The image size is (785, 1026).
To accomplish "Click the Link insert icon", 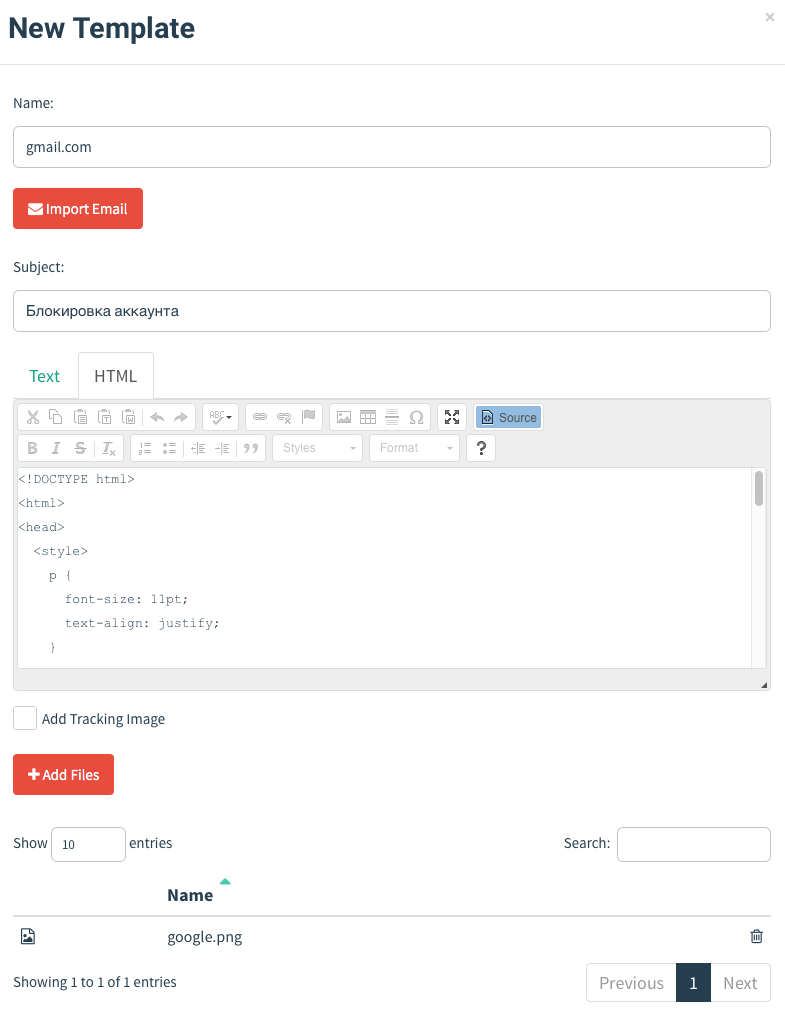I will point(260,417).
